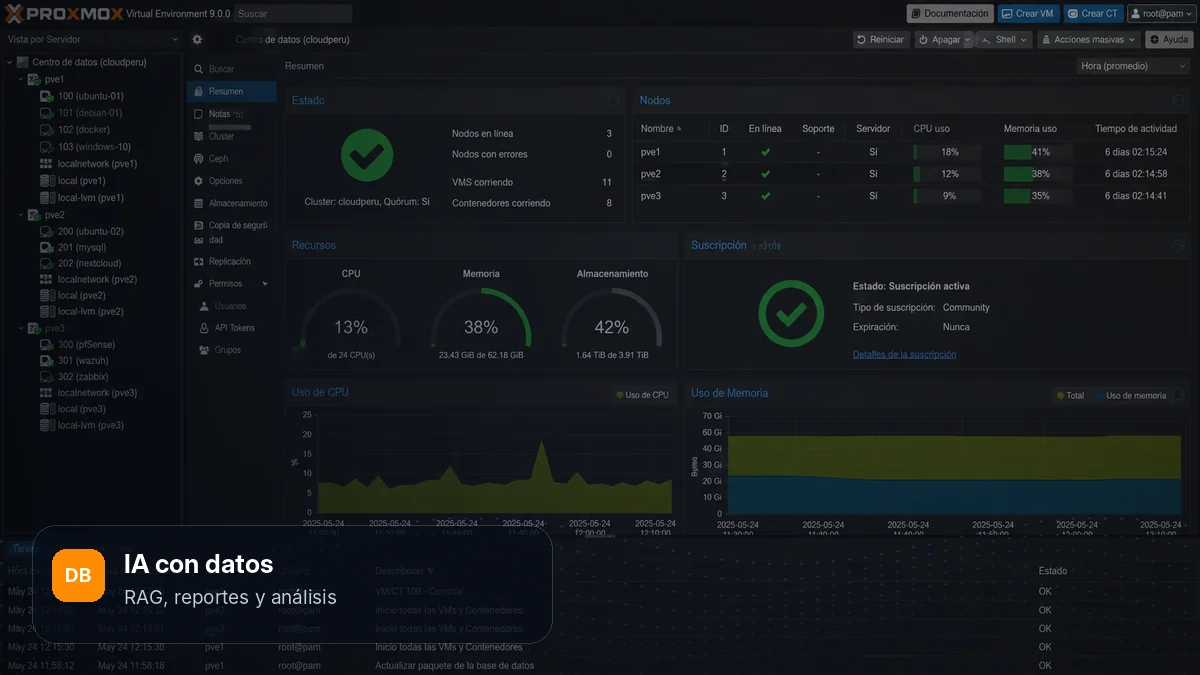Click the Reiniciar button
The height and width of the screenshot is (675, 1200).
pyautogui.click(x=880, y=39)
